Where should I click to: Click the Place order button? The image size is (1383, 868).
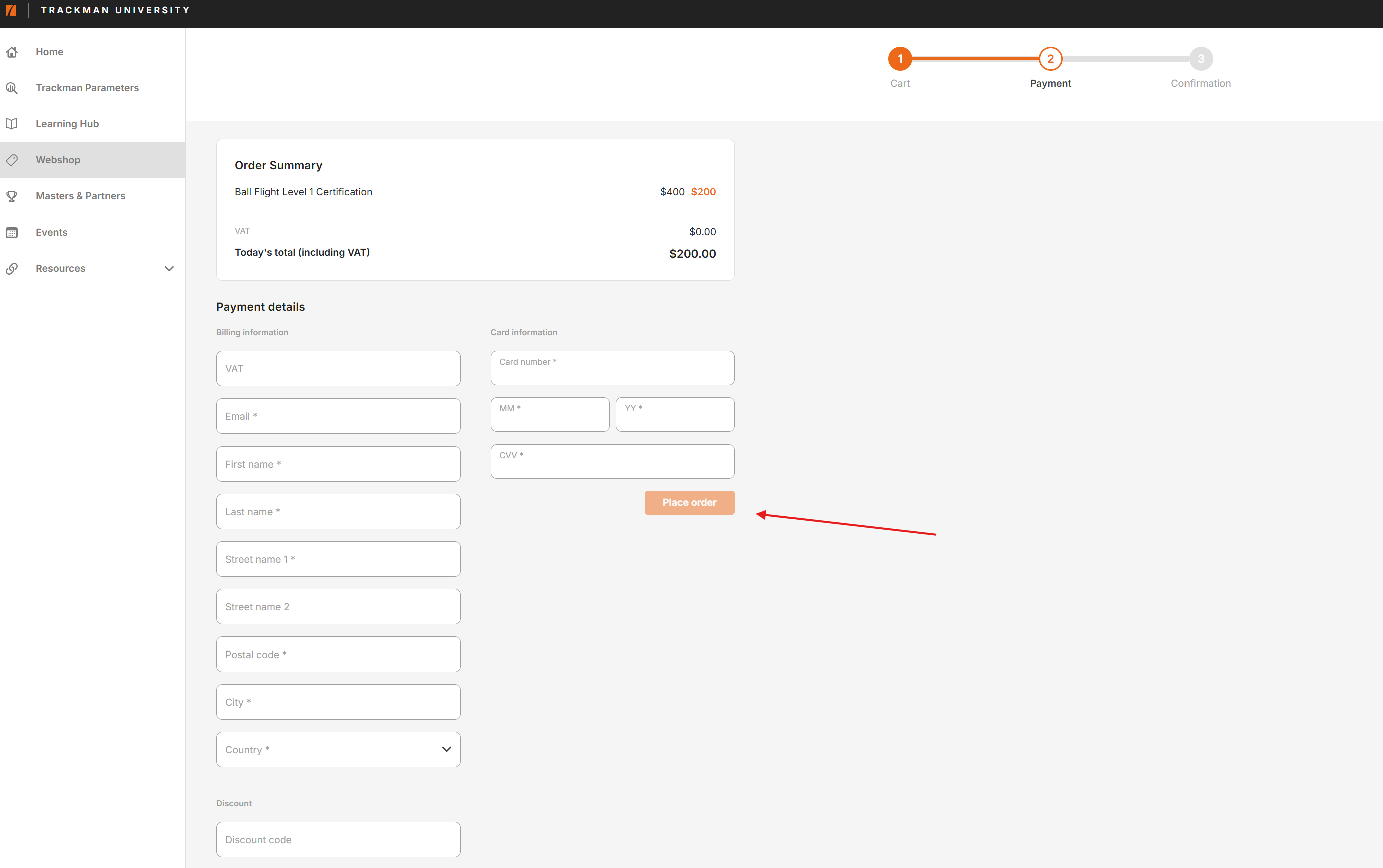point(689,502)
